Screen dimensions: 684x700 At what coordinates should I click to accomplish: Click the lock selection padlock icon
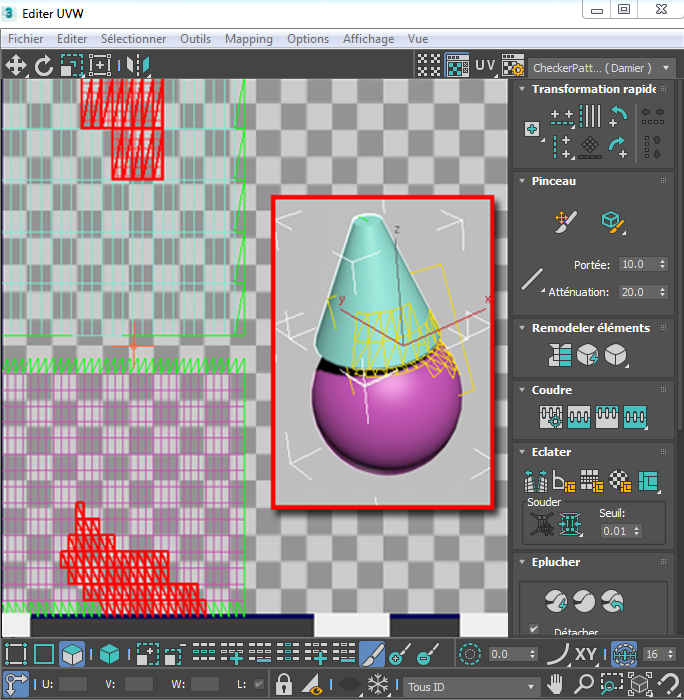[x=284, y=686]
